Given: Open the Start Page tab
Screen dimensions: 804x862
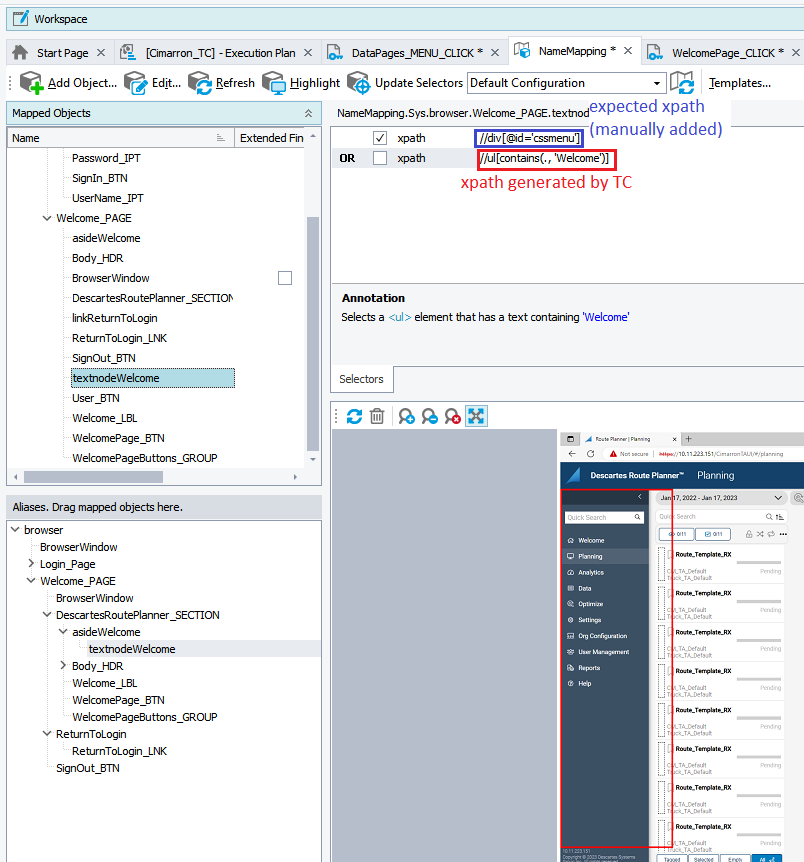Looking at the screenshot, I should (60, 53).
